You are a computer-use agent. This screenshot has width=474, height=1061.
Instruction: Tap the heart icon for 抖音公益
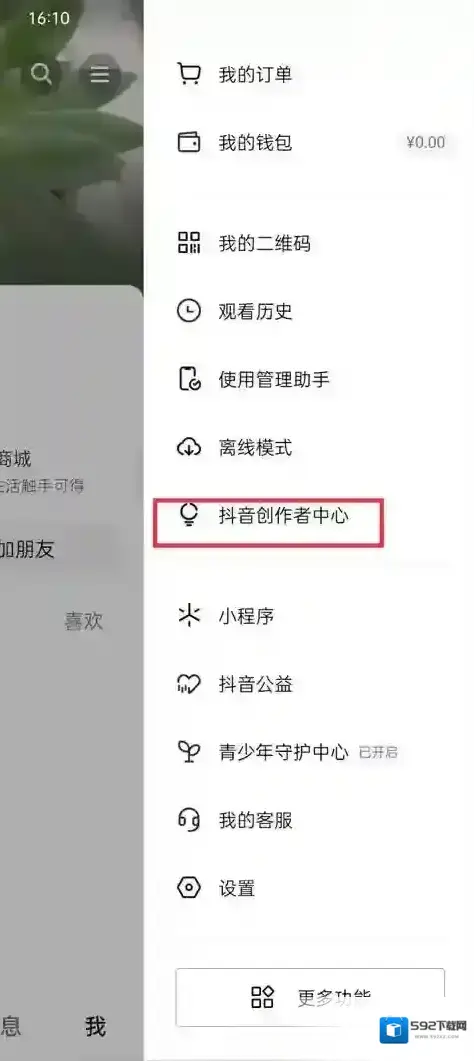click(189, 685)
